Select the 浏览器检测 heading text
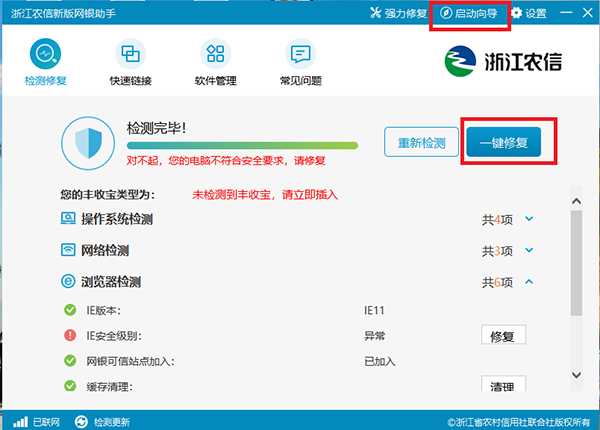This screenshot has width=600, height=430. point(111,282)
